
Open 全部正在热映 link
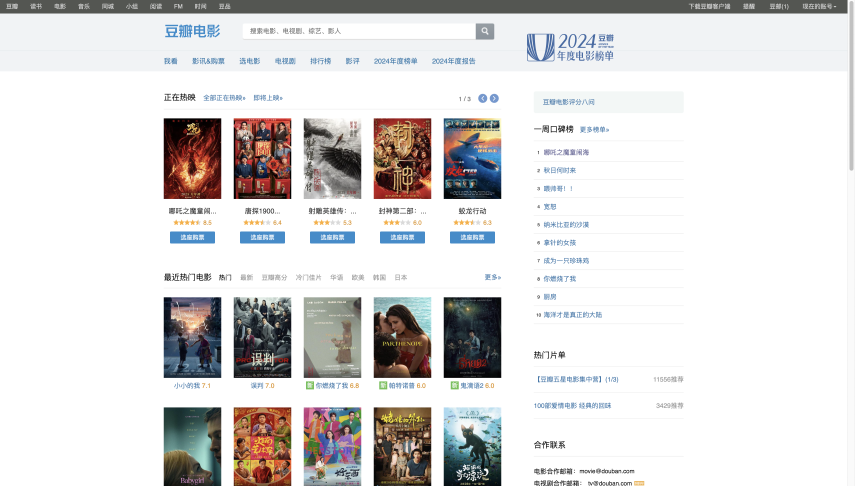[224, 98]
